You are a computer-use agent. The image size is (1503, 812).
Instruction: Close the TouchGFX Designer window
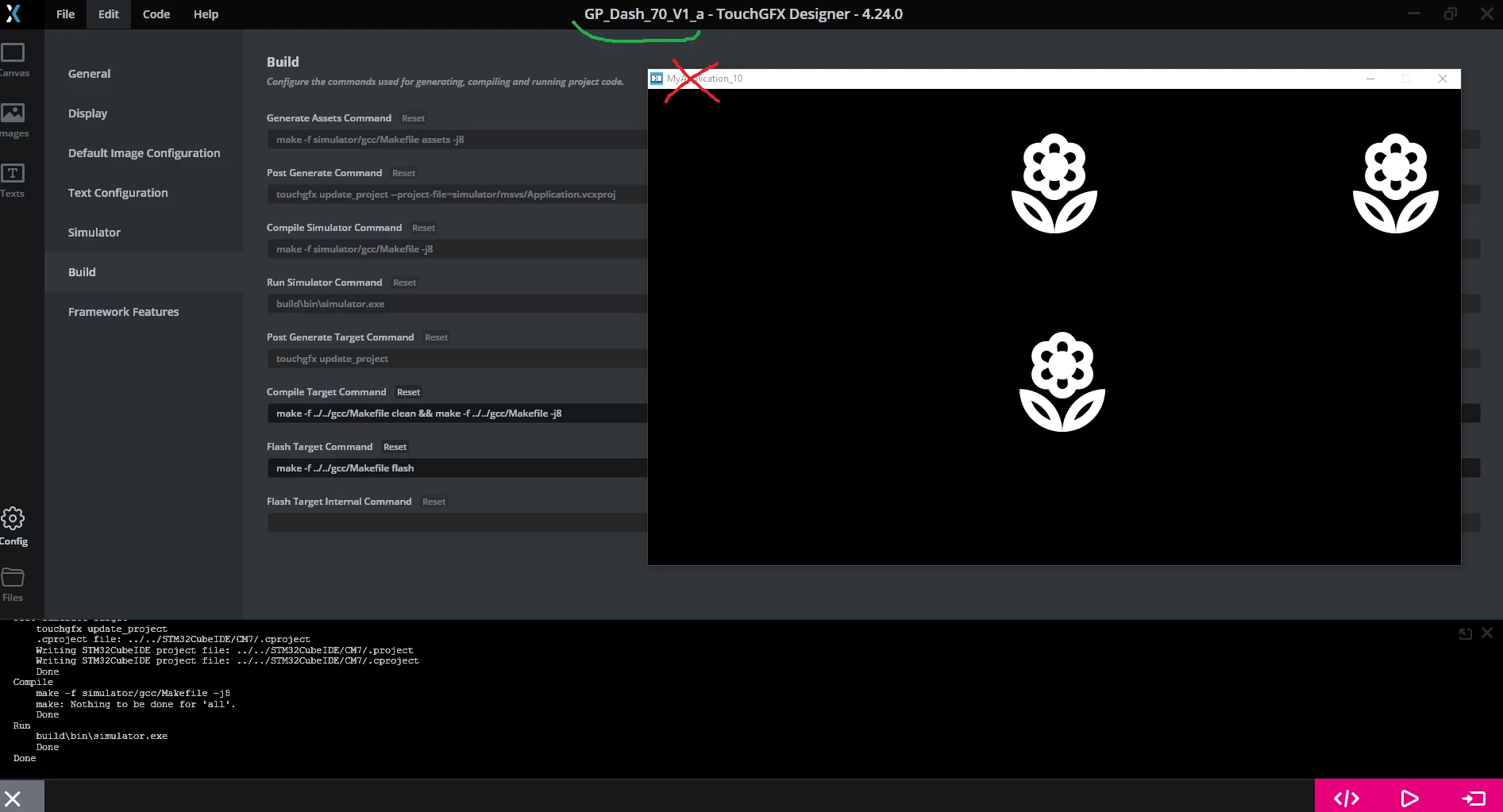click(1487, 13)
